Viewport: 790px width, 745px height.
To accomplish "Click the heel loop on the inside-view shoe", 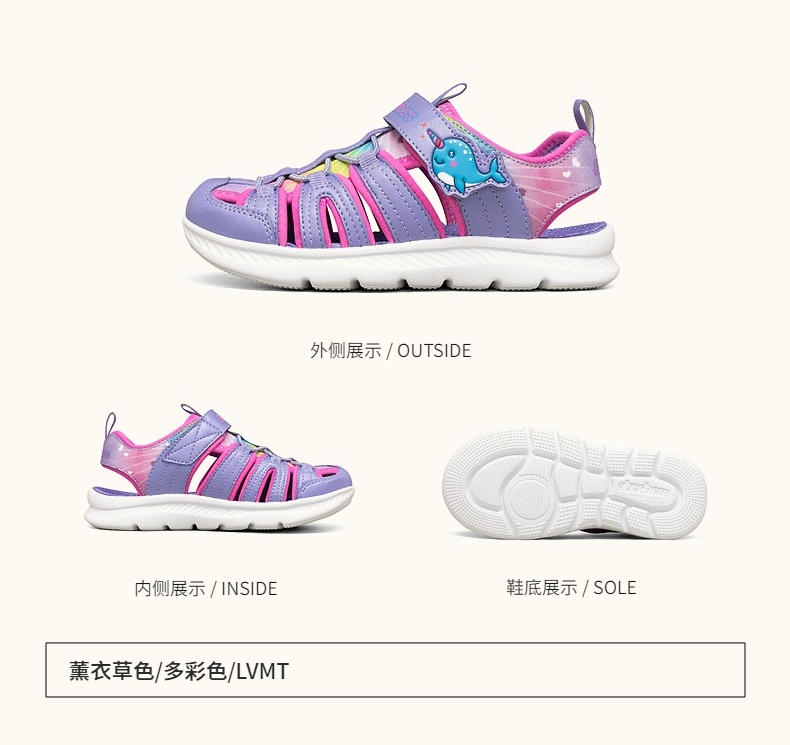I will (110, 425).
